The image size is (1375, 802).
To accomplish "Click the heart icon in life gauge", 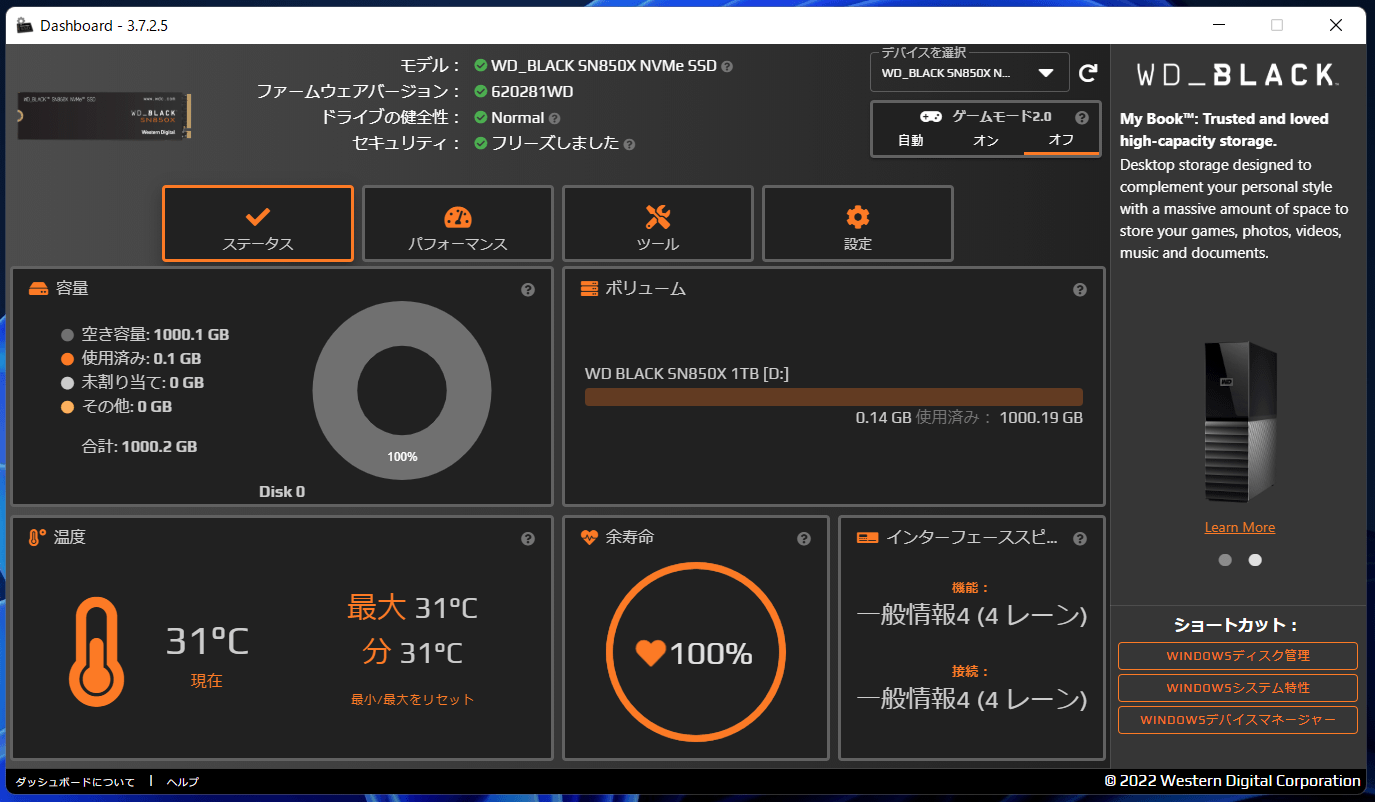I will pyautogui.click(x=650, y=653).
